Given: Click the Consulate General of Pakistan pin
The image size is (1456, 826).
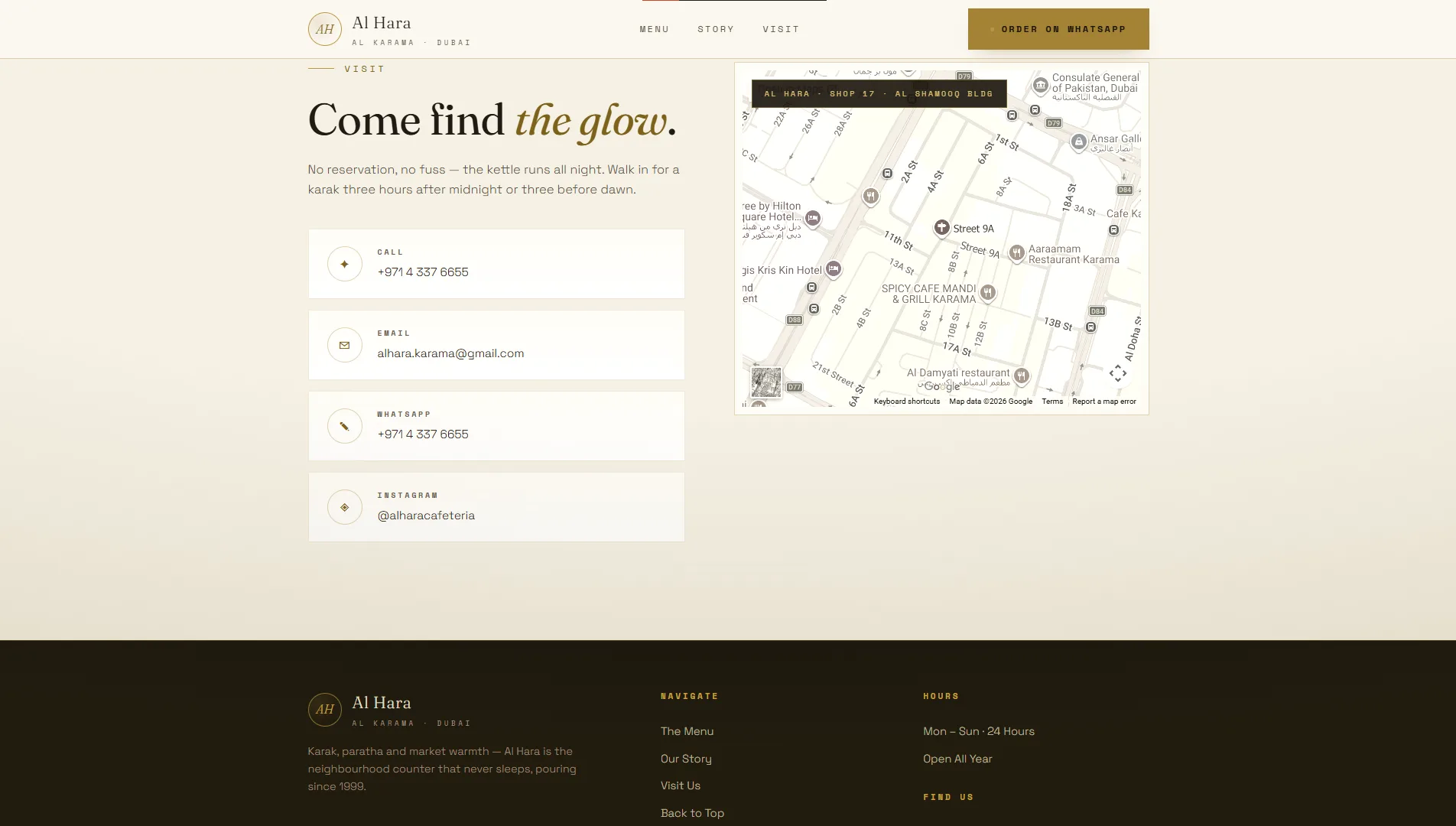Looking at the screenshot, I should 1041,86.
